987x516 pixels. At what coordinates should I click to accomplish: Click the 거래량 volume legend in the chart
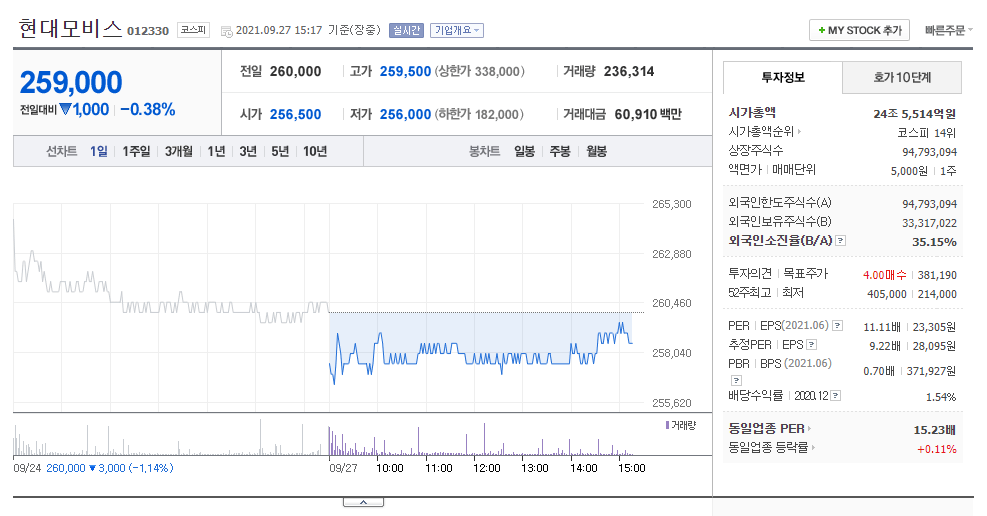(x=680, y=425)
